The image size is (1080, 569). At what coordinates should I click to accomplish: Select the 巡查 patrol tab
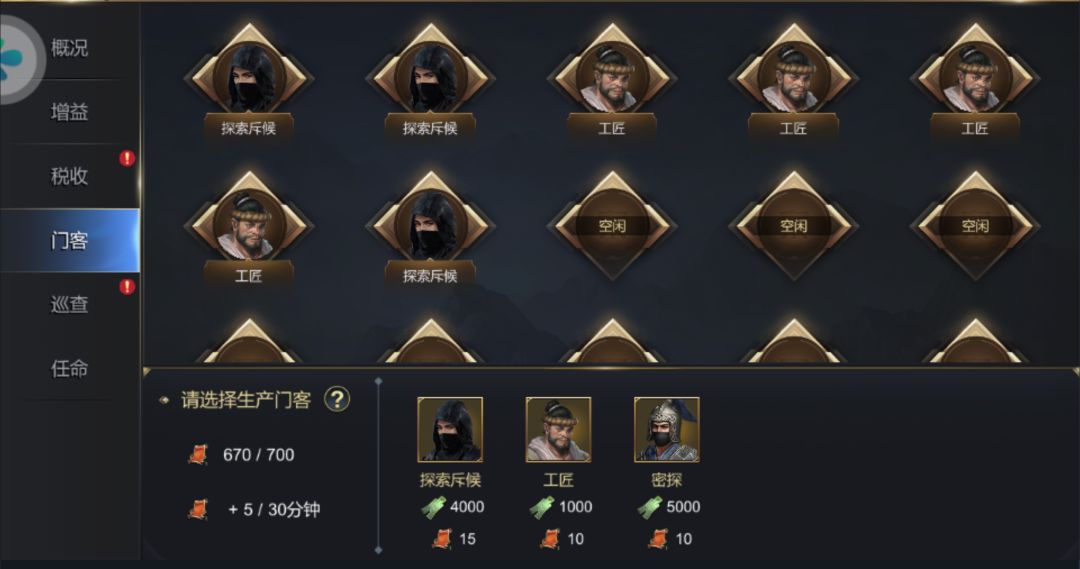coord(70,304)
